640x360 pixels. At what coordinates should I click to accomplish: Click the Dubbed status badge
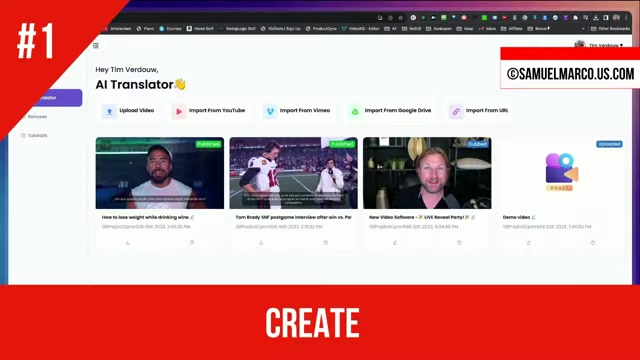pyautogui.click(x=478, y=144)
